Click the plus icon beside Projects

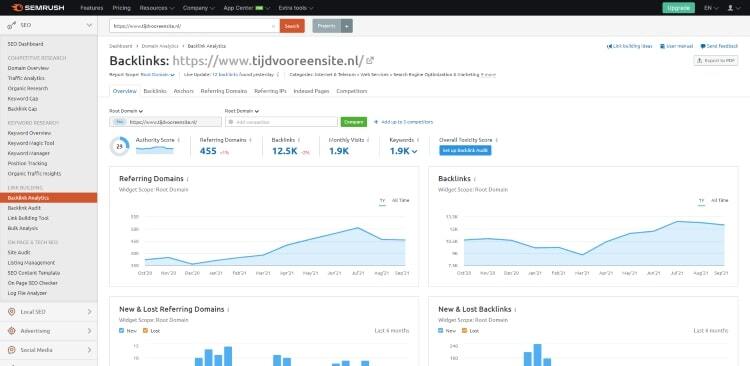(x=347, y=26)
